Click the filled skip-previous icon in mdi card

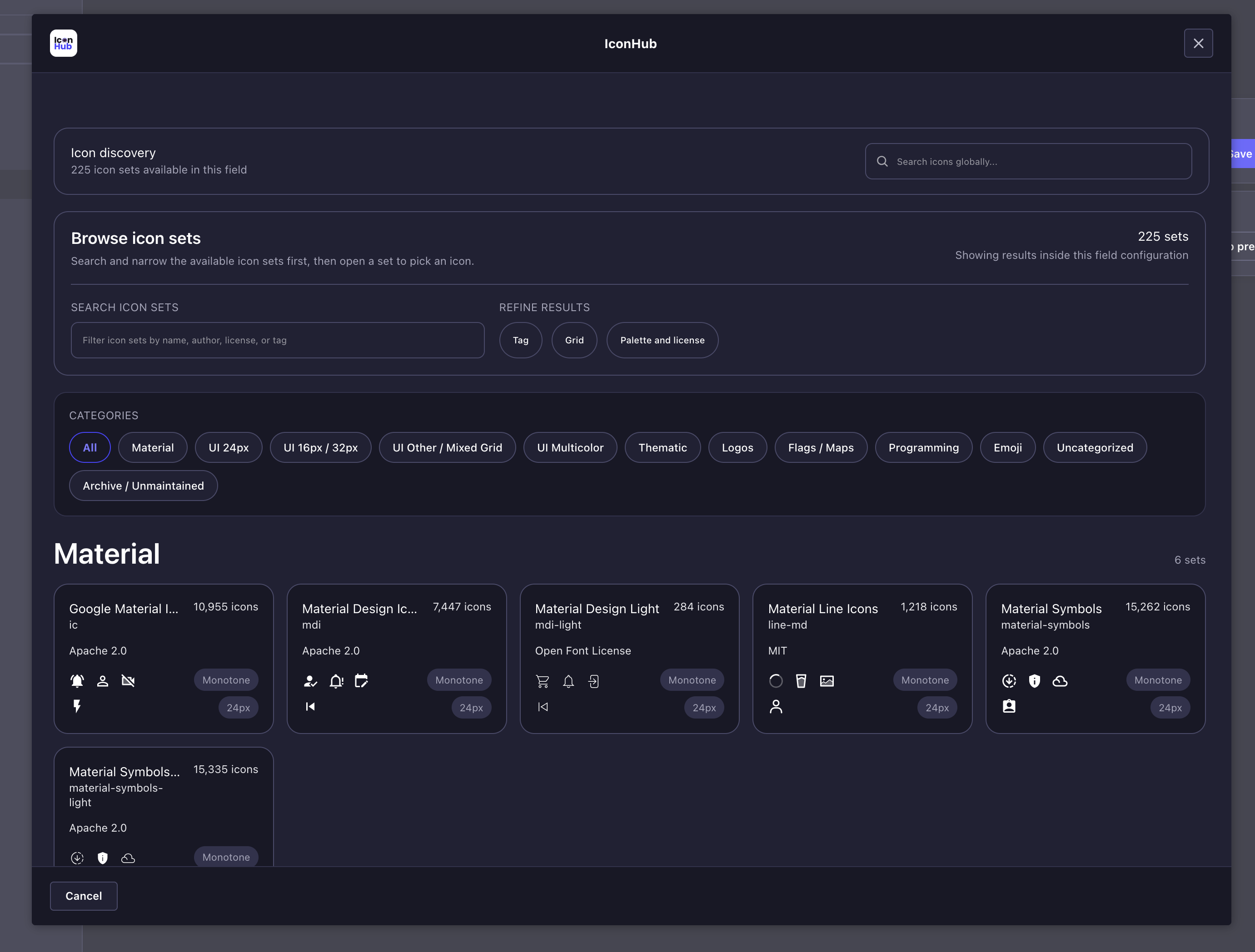point(310,706)
